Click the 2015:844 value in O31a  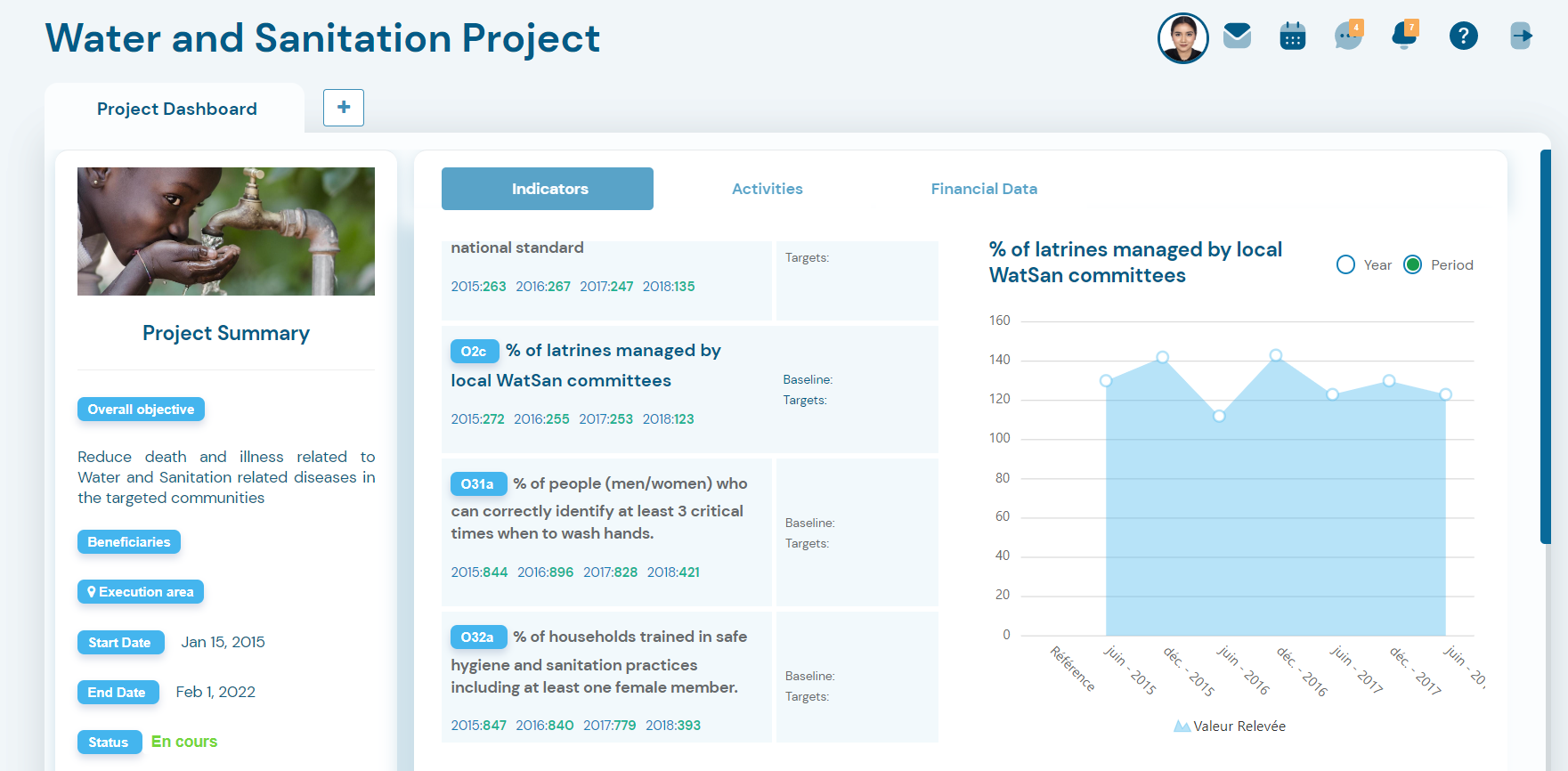[479, 572]
